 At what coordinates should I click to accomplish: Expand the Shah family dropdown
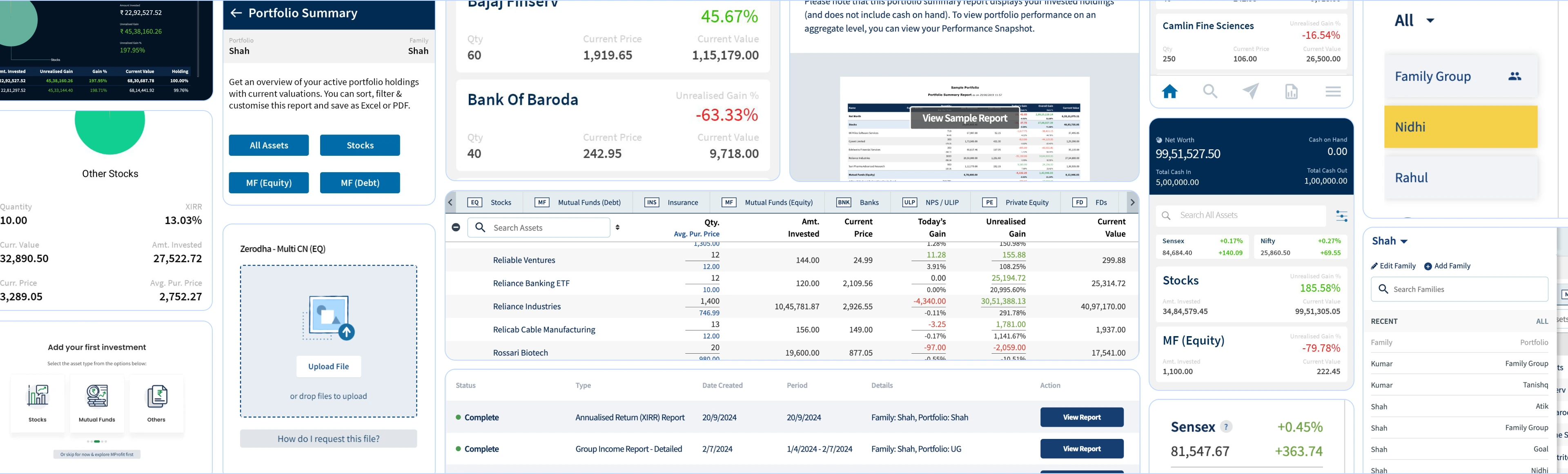click(1390, 241)
